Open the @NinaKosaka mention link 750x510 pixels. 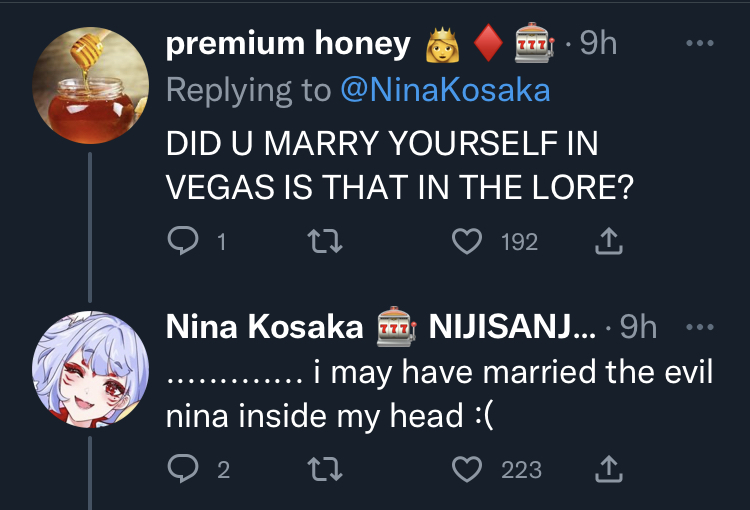coord(445,90)
